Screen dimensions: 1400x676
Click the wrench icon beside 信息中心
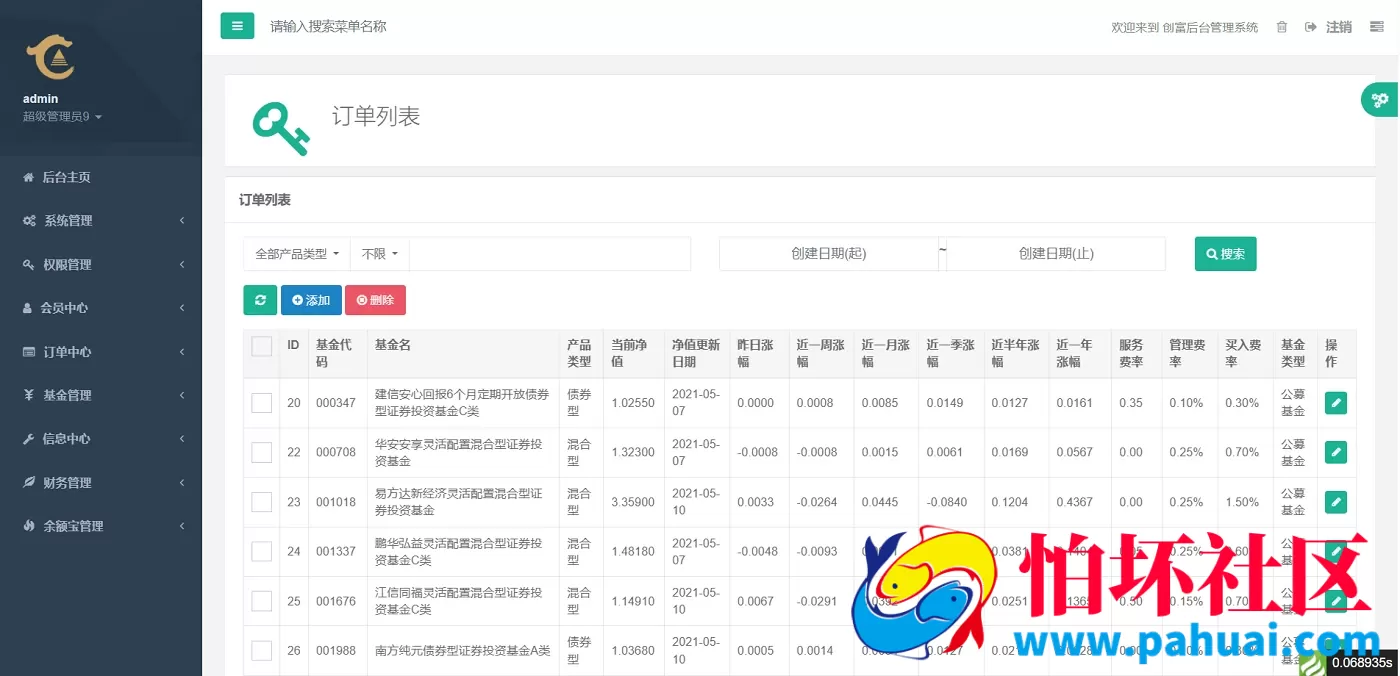pyautogui.click(x=29, y=439)
